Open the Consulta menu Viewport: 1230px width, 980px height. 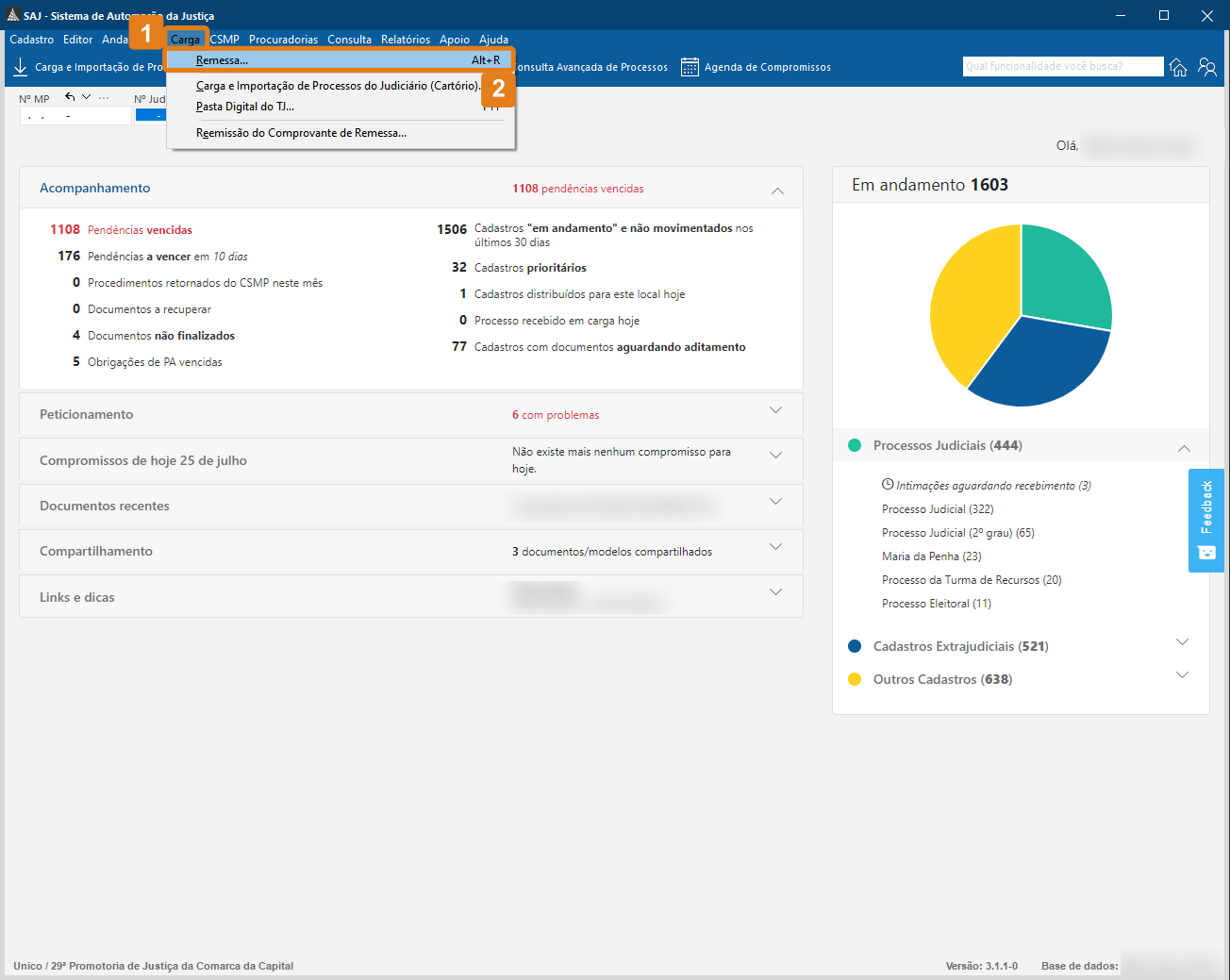[350, 40]
